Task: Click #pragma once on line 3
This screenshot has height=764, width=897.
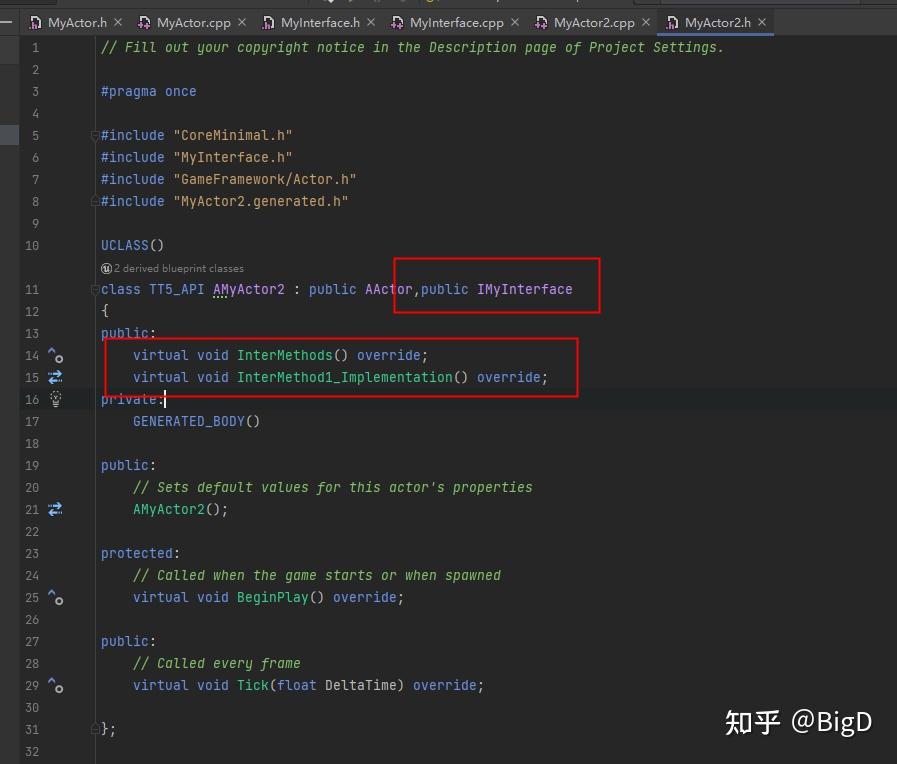Action: 149,91
